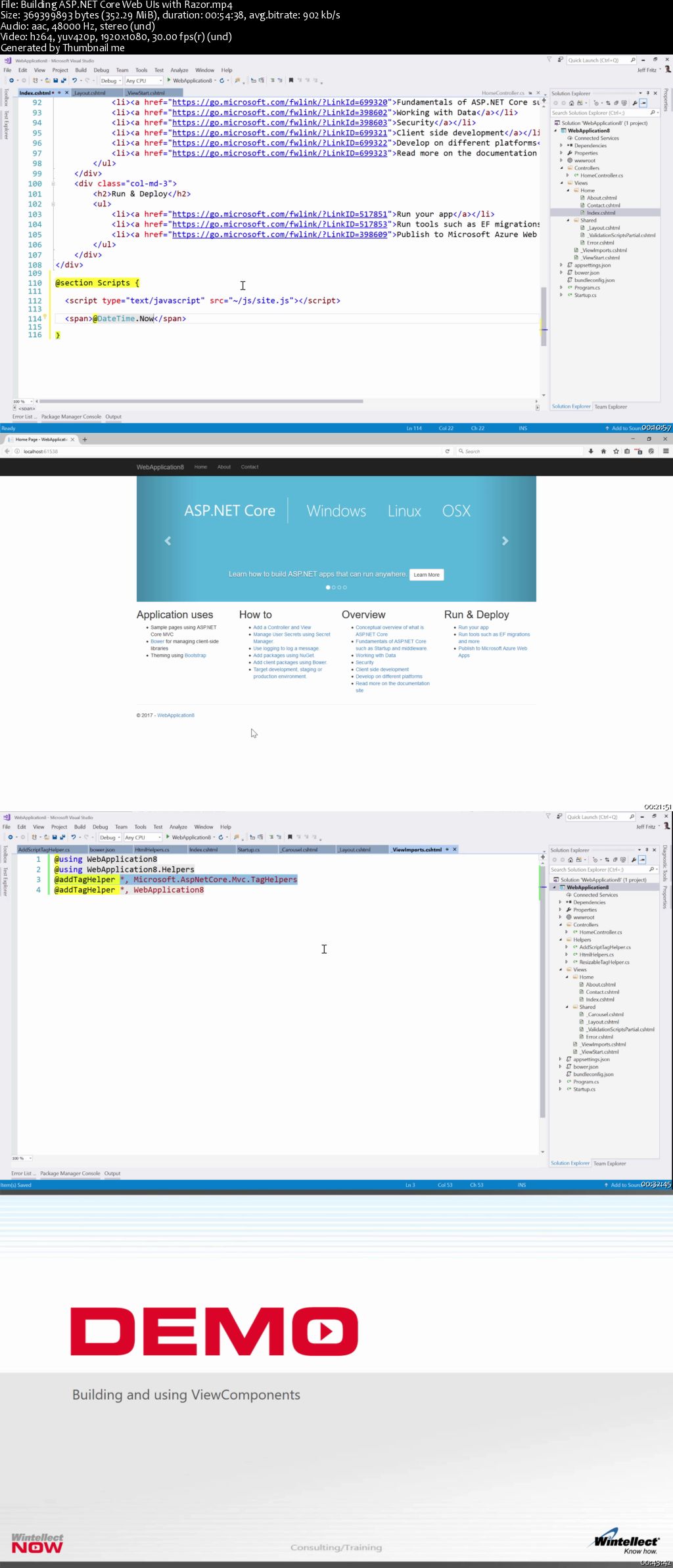Click Undo arrow, top Visual Studio toolbar

tap(74, 81)
